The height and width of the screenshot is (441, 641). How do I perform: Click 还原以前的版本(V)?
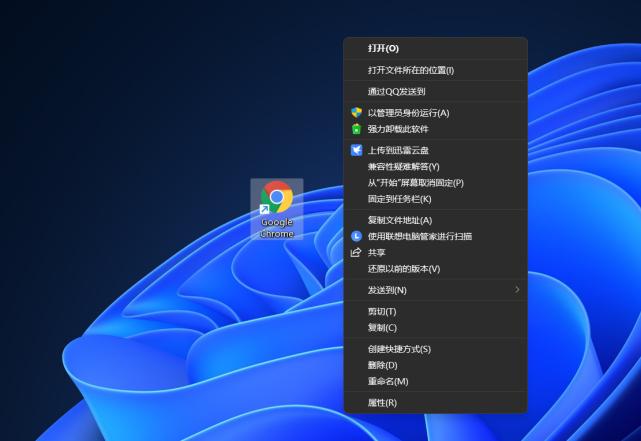click(436, 269)
